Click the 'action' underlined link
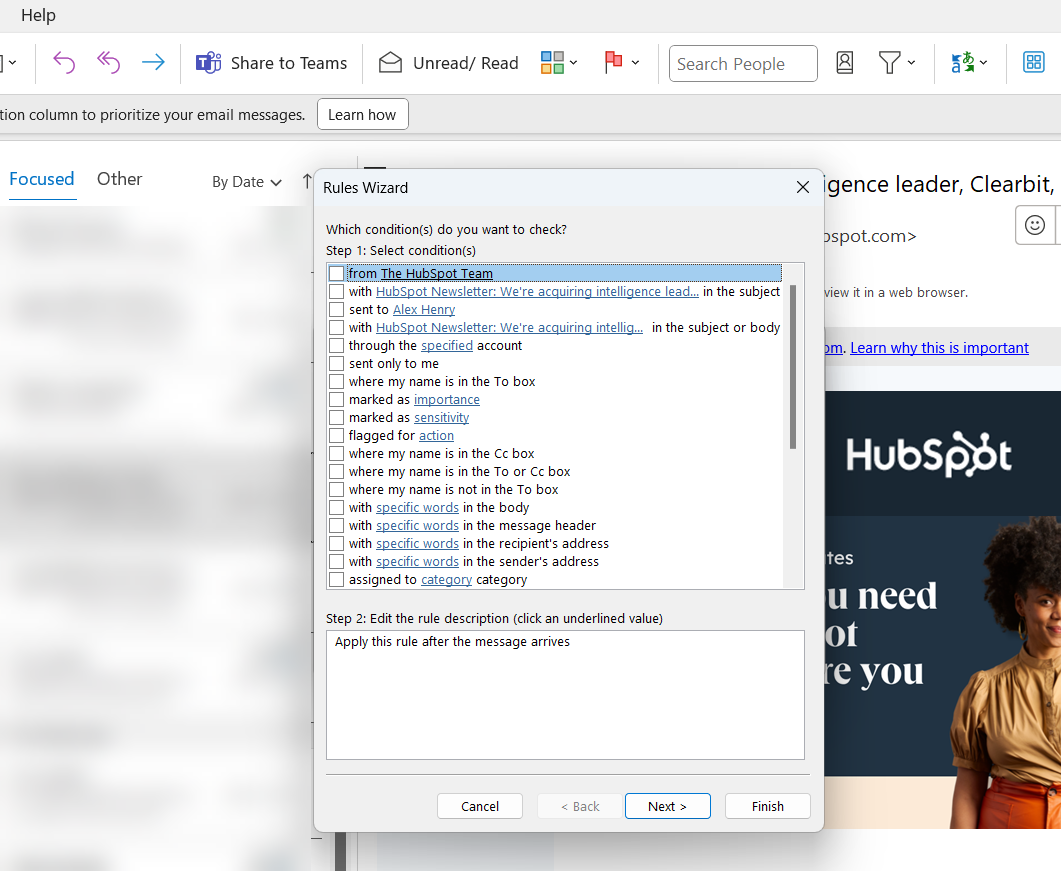 click(x=436, y=436)
